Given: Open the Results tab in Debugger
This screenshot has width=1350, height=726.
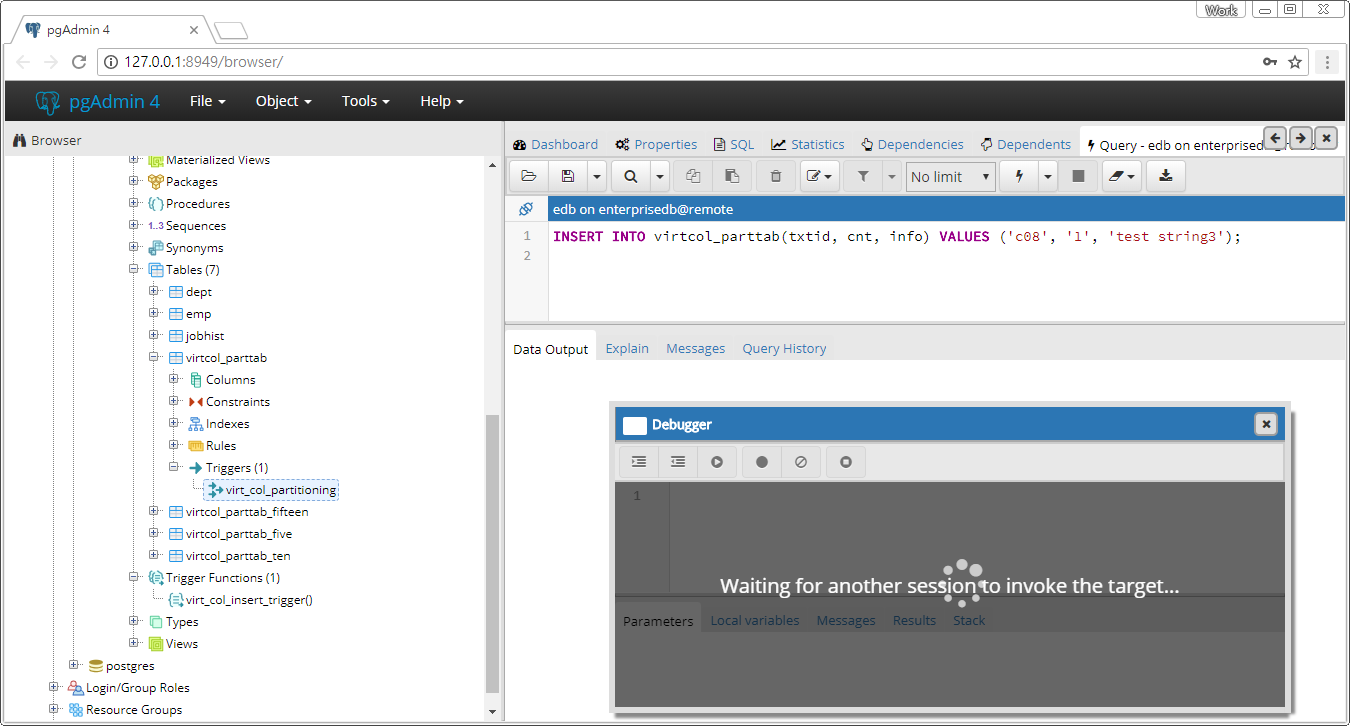Looking at the screenshot, I should (914, 620).
